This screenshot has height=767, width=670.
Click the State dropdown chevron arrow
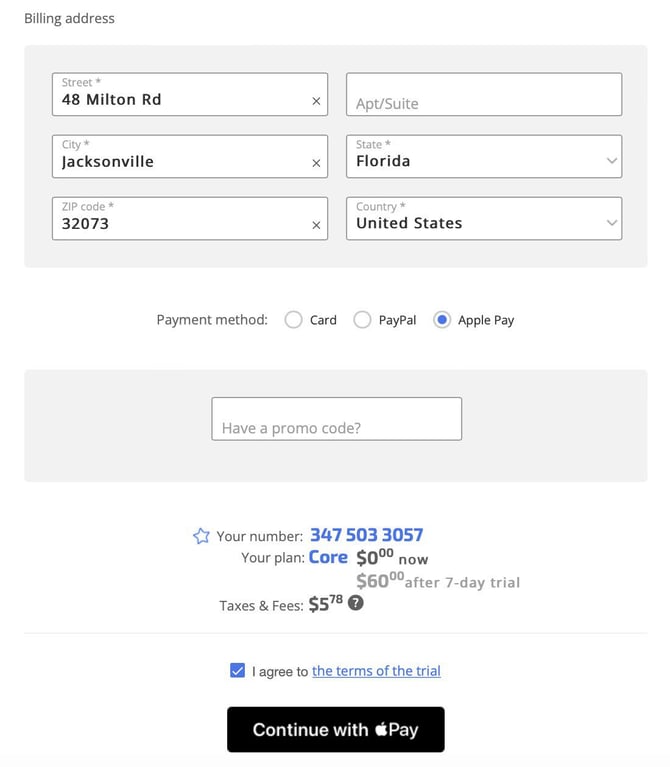tap(611, 160)
